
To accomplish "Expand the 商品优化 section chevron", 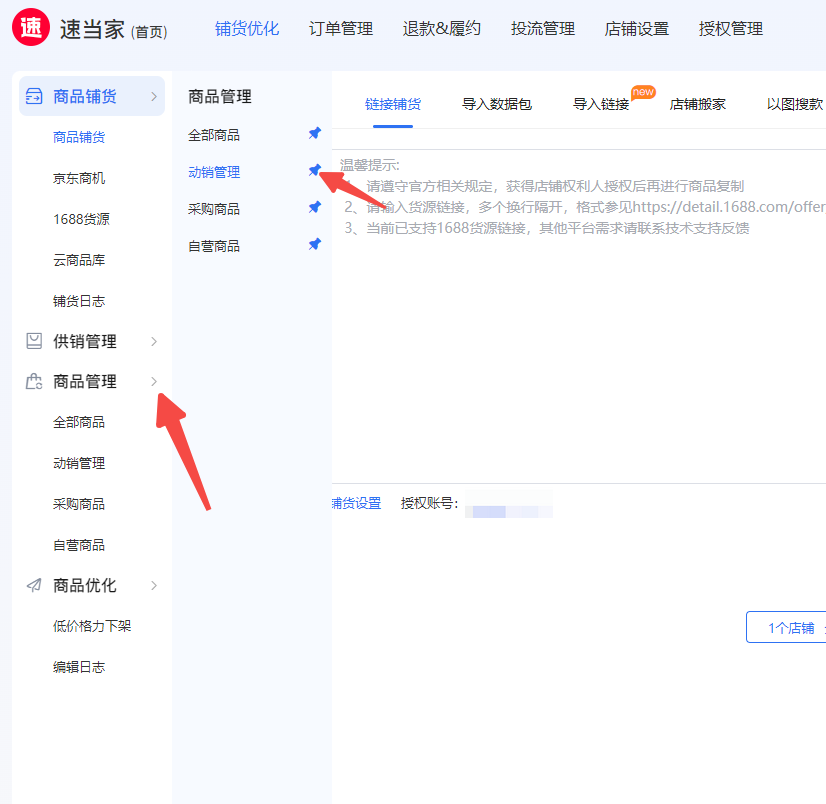I will 154,585.
